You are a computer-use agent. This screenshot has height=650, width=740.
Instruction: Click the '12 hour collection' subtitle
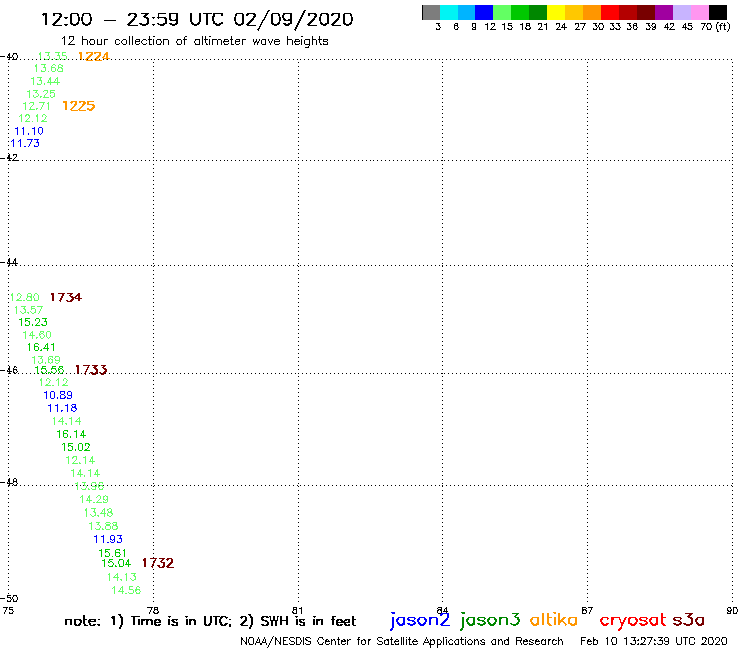pyautogui.click(x=194, y=41)
